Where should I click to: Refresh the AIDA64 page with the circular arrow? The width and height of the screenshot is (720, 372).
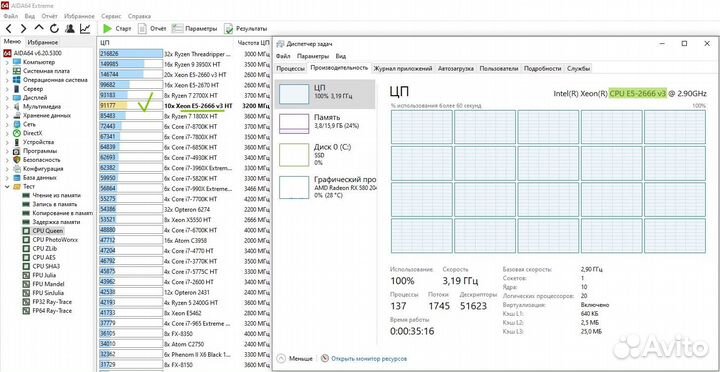pos(54,28)
